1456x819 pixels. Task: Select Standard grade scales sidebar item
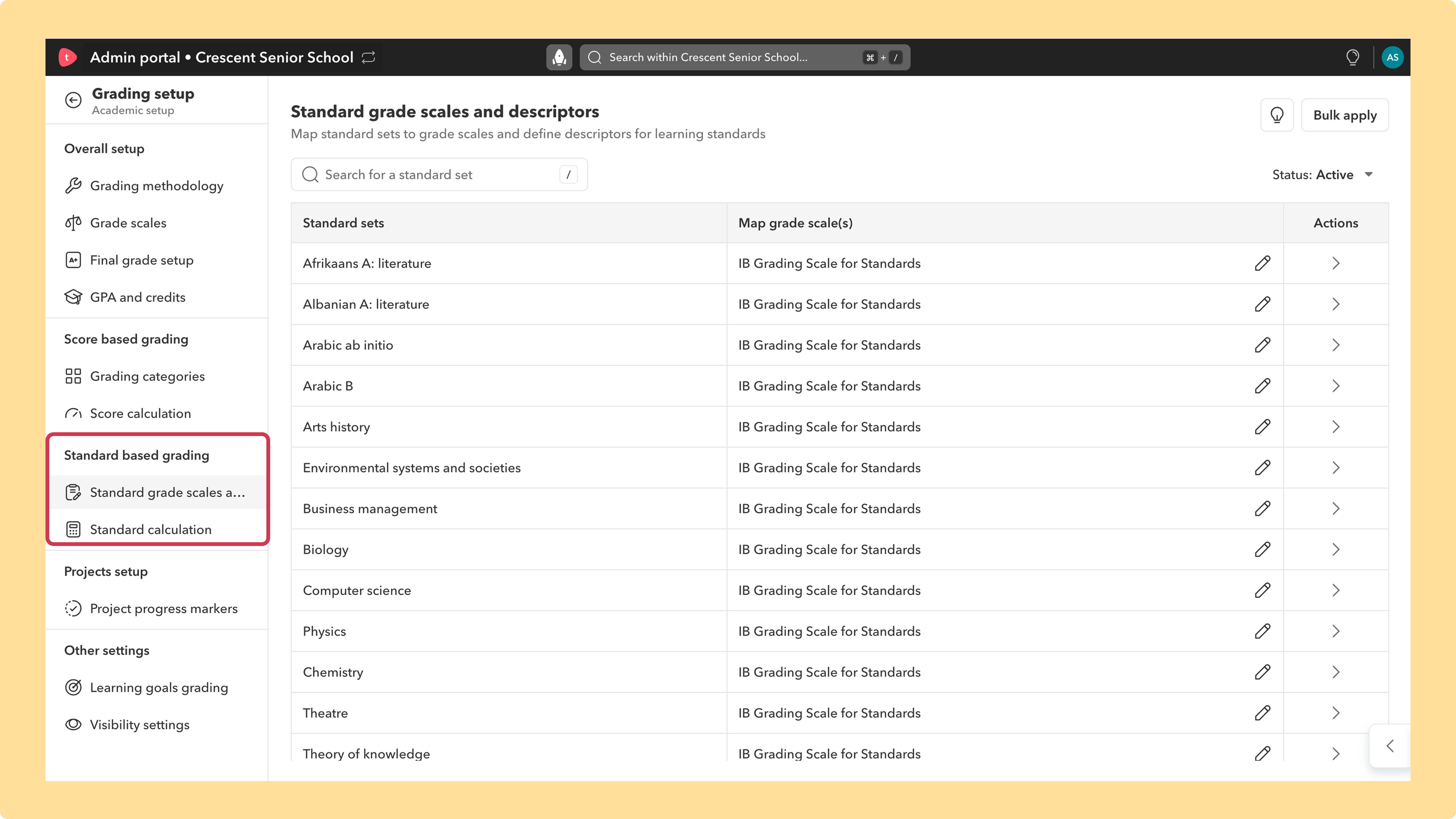pos(157,492)
